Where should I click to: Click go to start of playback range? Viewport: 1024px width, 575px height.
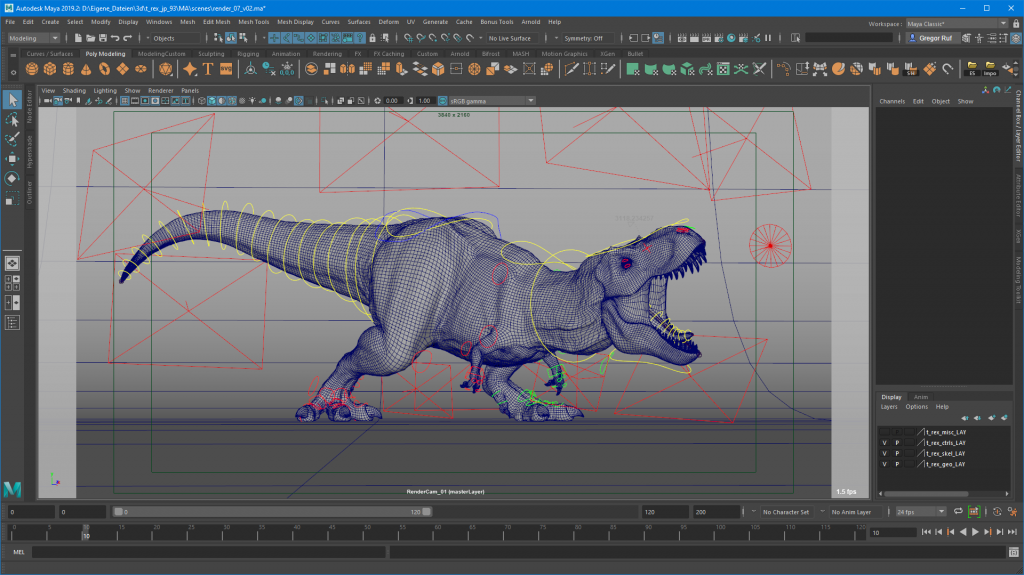pos(926,532)
